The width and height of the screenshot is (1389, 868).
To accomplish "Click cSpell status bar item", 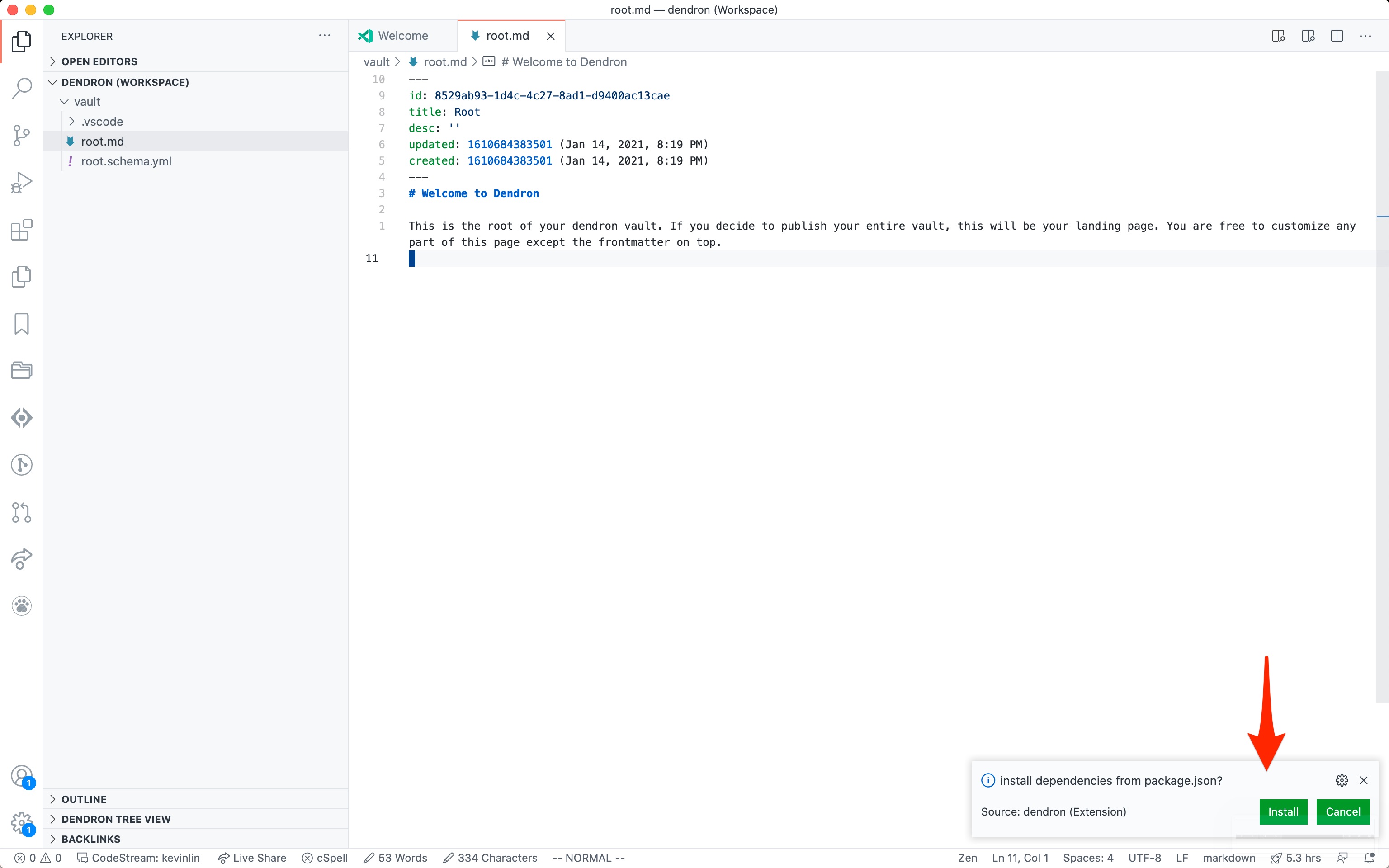I will [x=325, y=858].
